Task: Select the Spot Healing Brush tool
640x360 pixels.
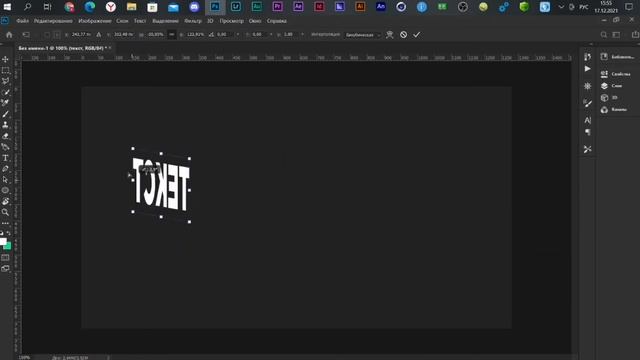Action: click(5, 103)
